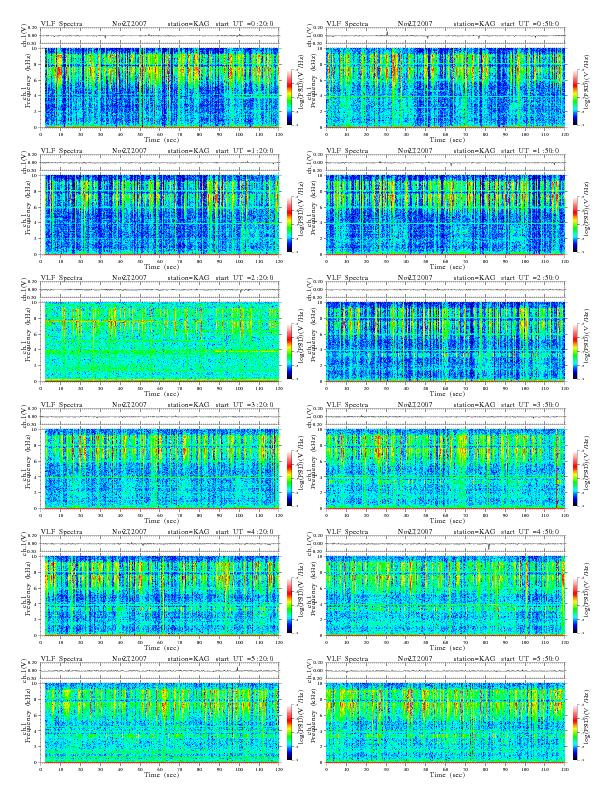Select the PSD color bar of the 1:50:0 panel
Screen dimensions: 612x792
click(576, 224)
